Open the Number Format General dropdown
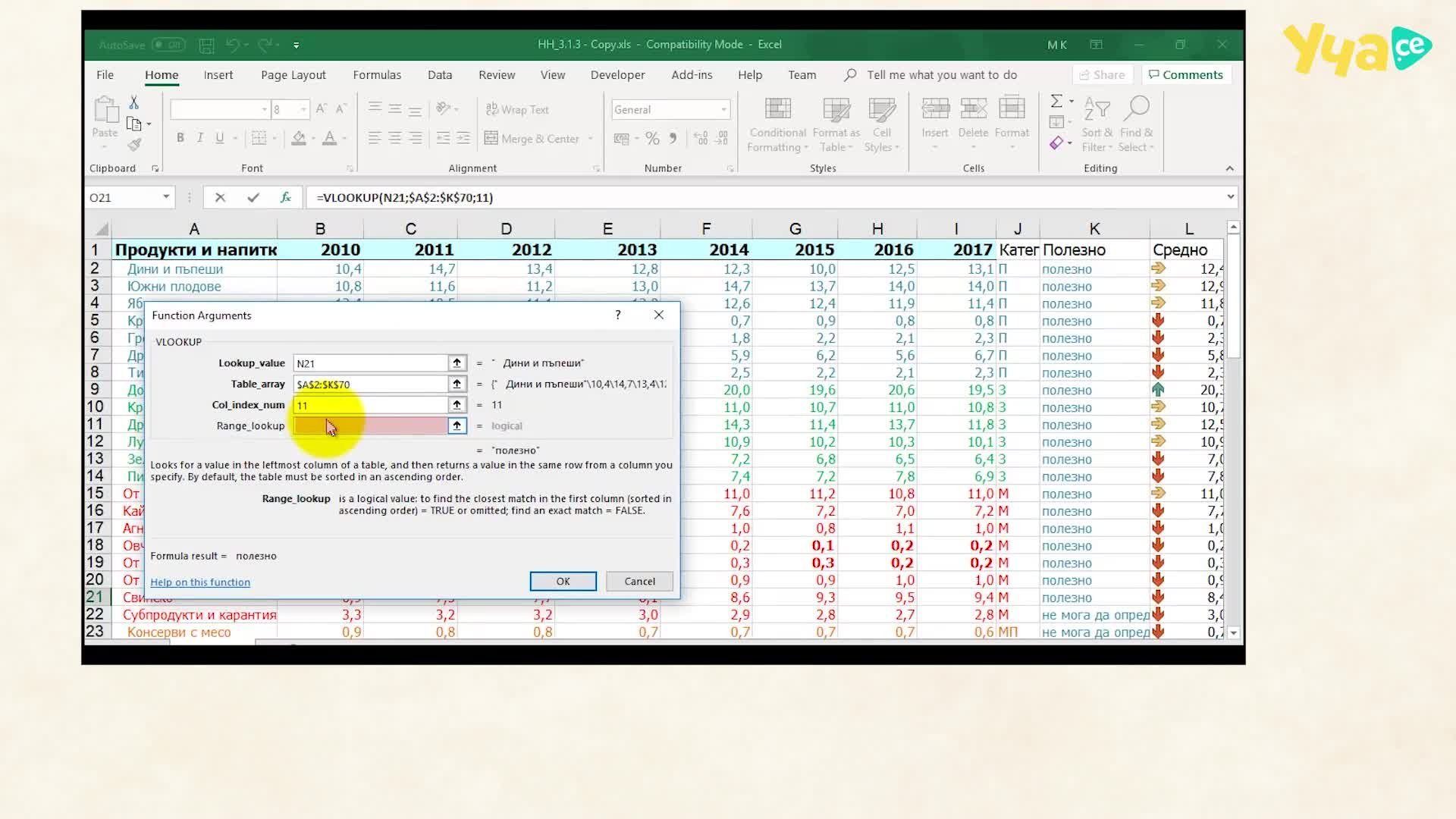 click(724, 109)
